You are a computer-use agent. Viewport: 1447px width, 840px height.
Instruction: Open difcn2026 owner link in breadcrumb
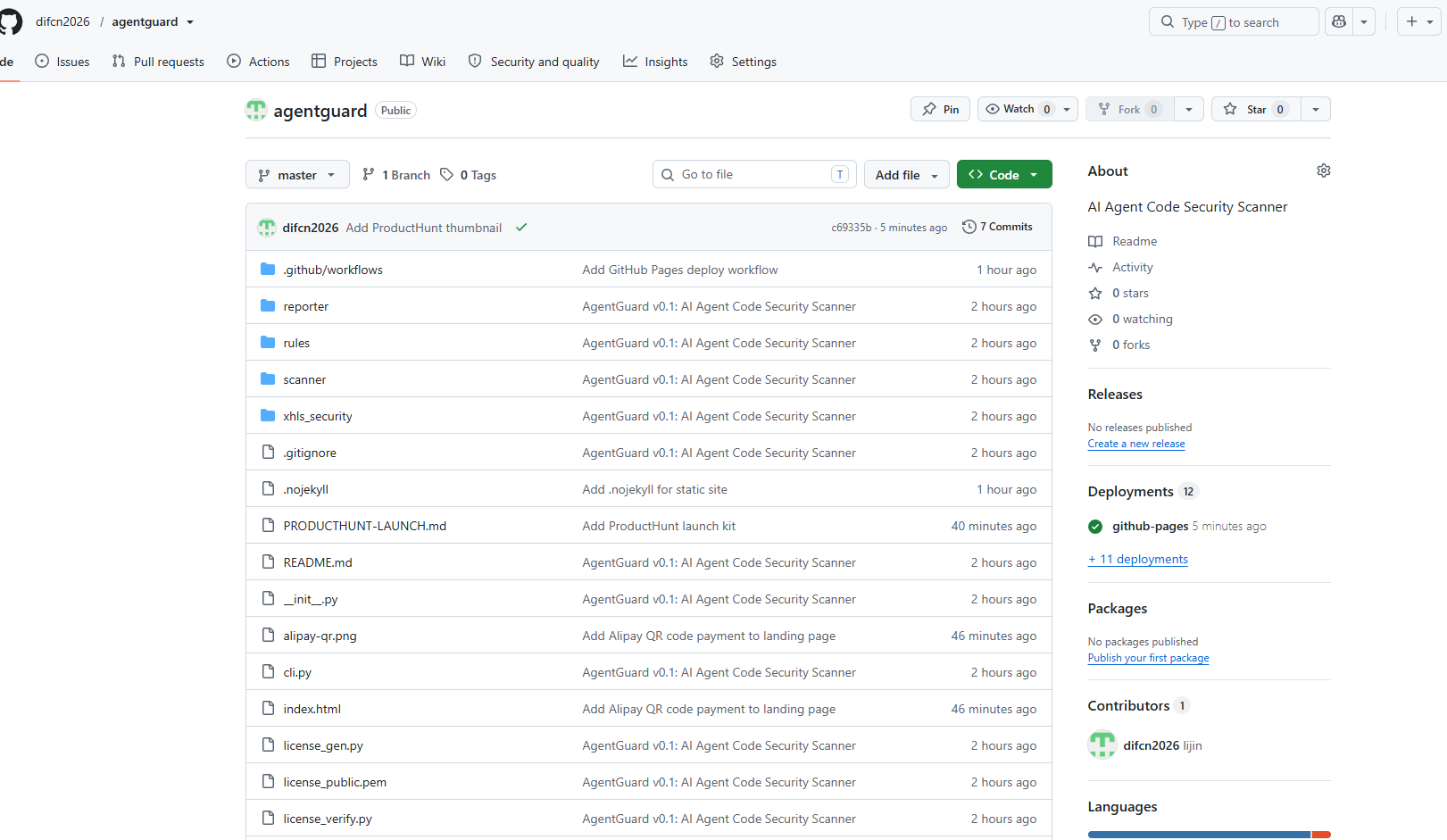[62, 21]
